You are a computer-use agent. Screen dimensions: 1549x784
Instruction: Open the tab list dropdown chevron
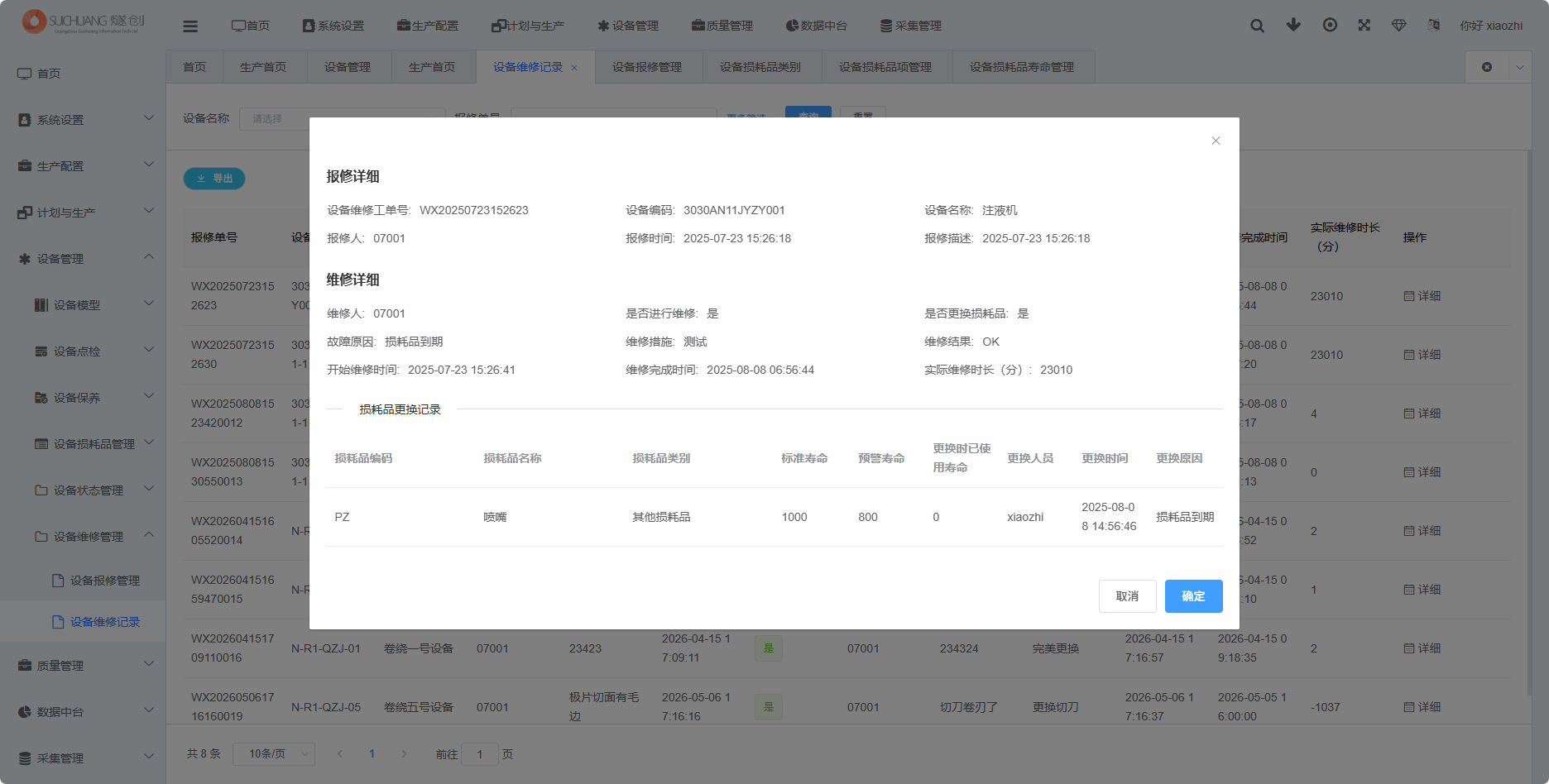(1520, 67)
